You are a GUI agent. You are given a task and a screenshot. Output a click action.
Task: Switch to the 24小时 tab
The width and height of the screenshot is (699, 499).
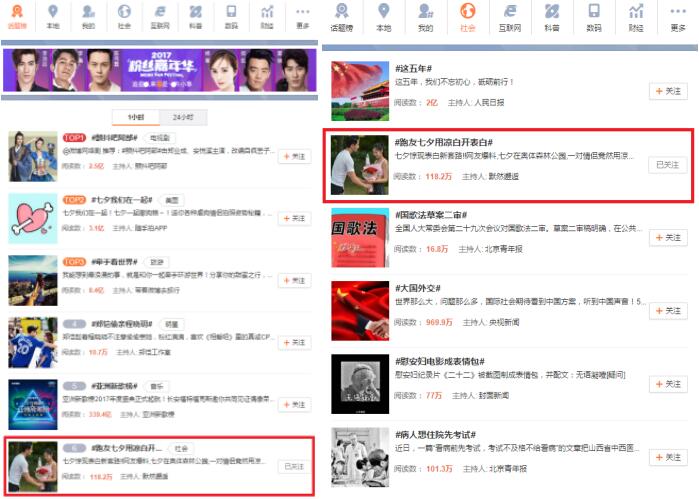point(183,116)
